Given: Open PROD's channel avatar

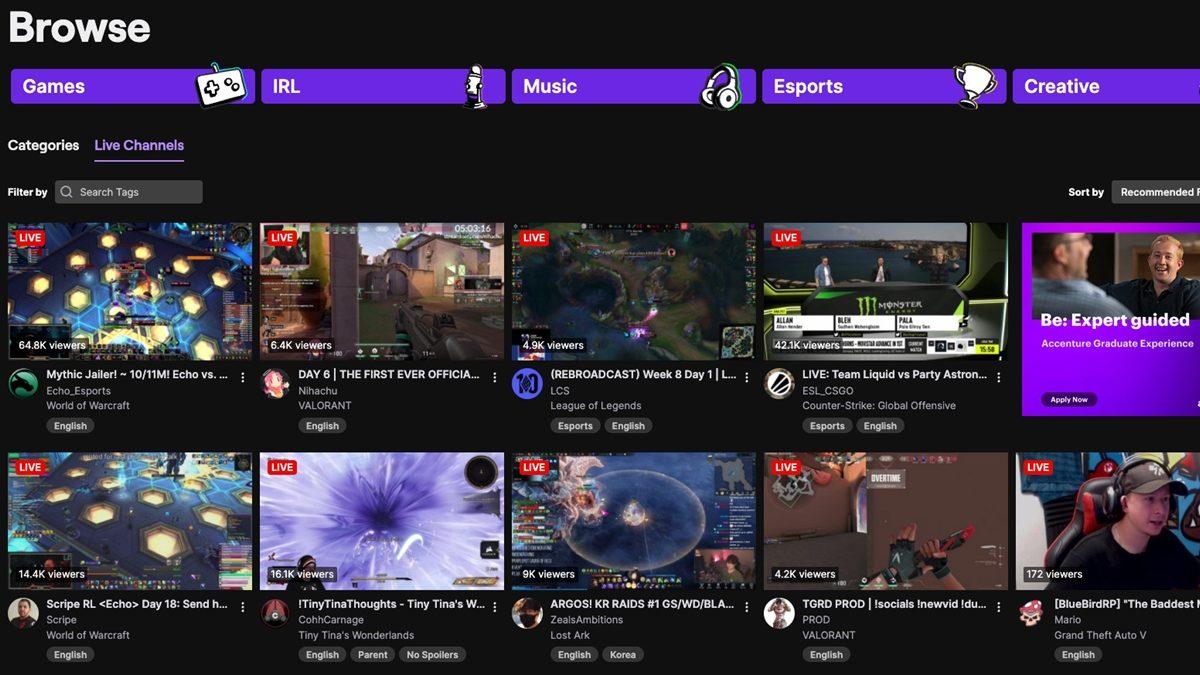Looking at the screenshot, I should (779, 612).
